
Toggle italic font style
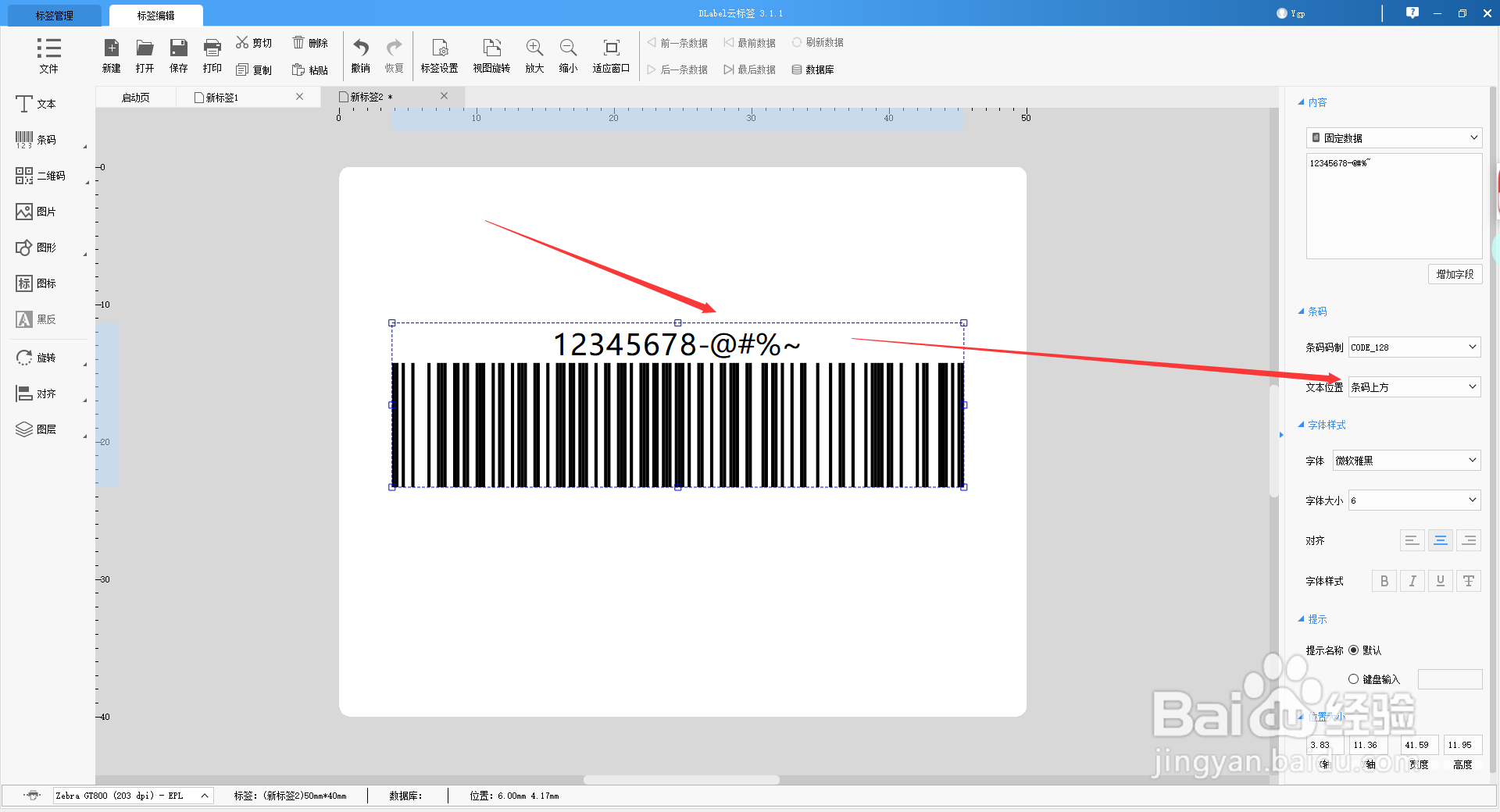1412,581
